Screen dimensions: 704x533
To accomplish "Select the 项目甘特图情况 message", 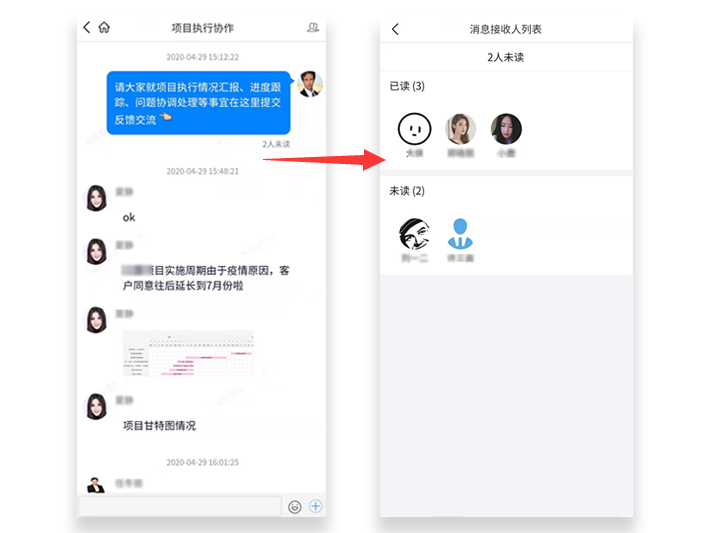I will [x=159, y=426].
